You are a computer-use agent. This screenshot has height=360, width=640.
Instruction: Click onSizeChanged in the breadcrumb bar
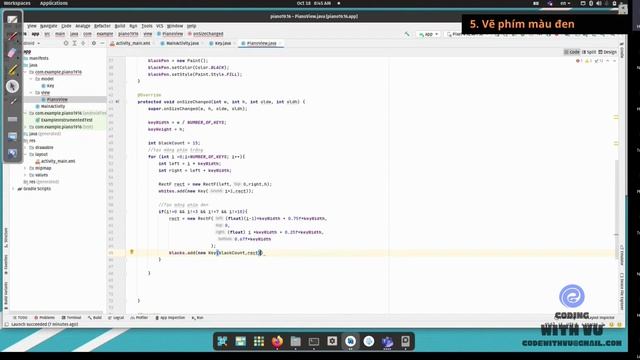coord(205,34)
